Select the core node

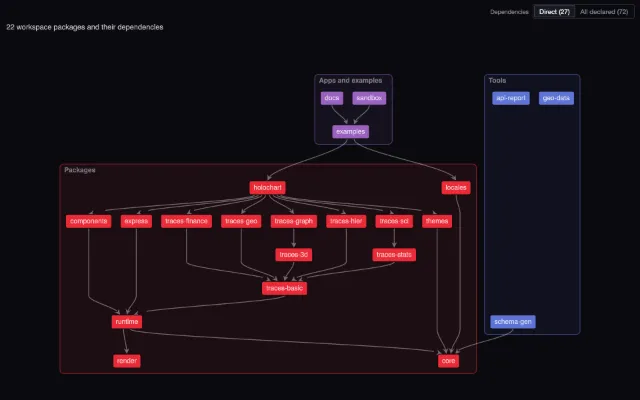(x=449, y=361)
